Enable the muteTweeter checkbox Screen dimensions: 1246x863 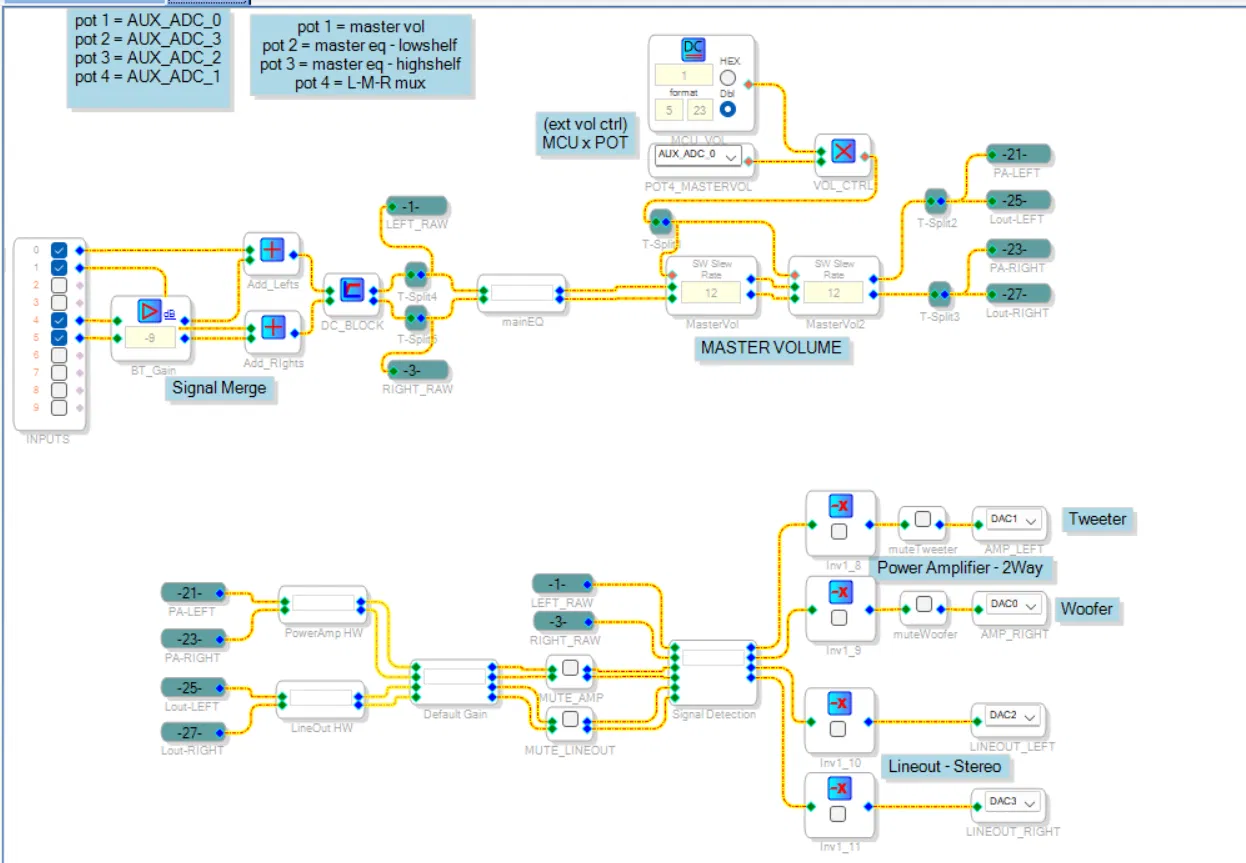[923, 519]
